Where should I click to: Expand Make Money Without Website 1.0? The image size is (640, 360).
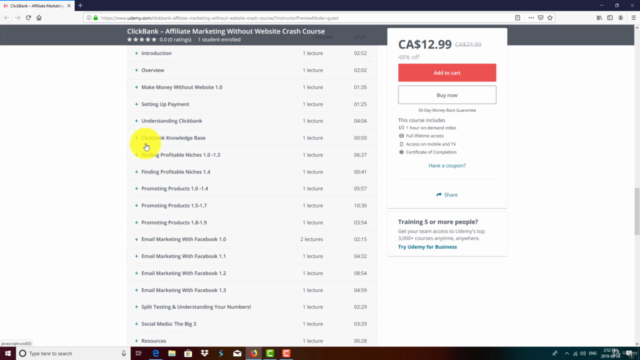(x=136, y=87)
